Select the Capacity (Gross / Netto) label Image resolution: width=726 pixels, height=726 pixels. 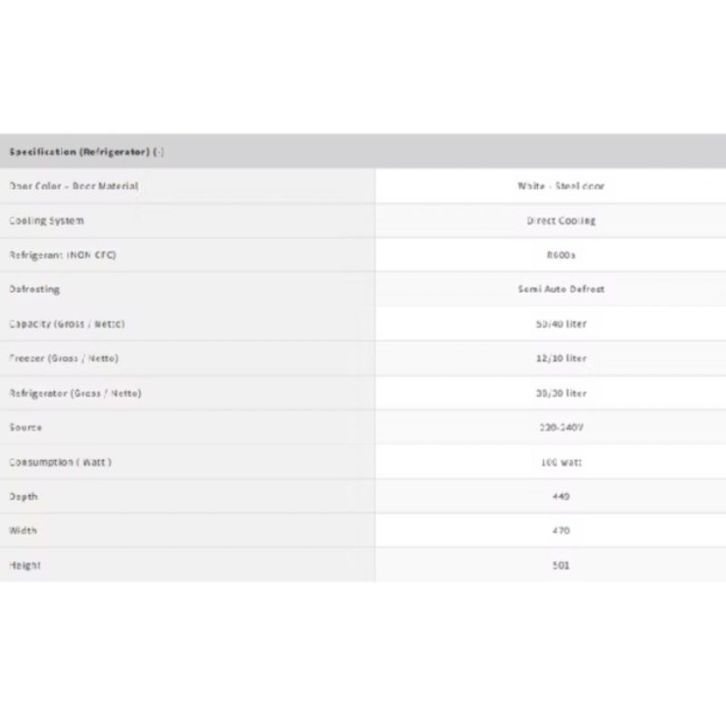tap(67, 324)
